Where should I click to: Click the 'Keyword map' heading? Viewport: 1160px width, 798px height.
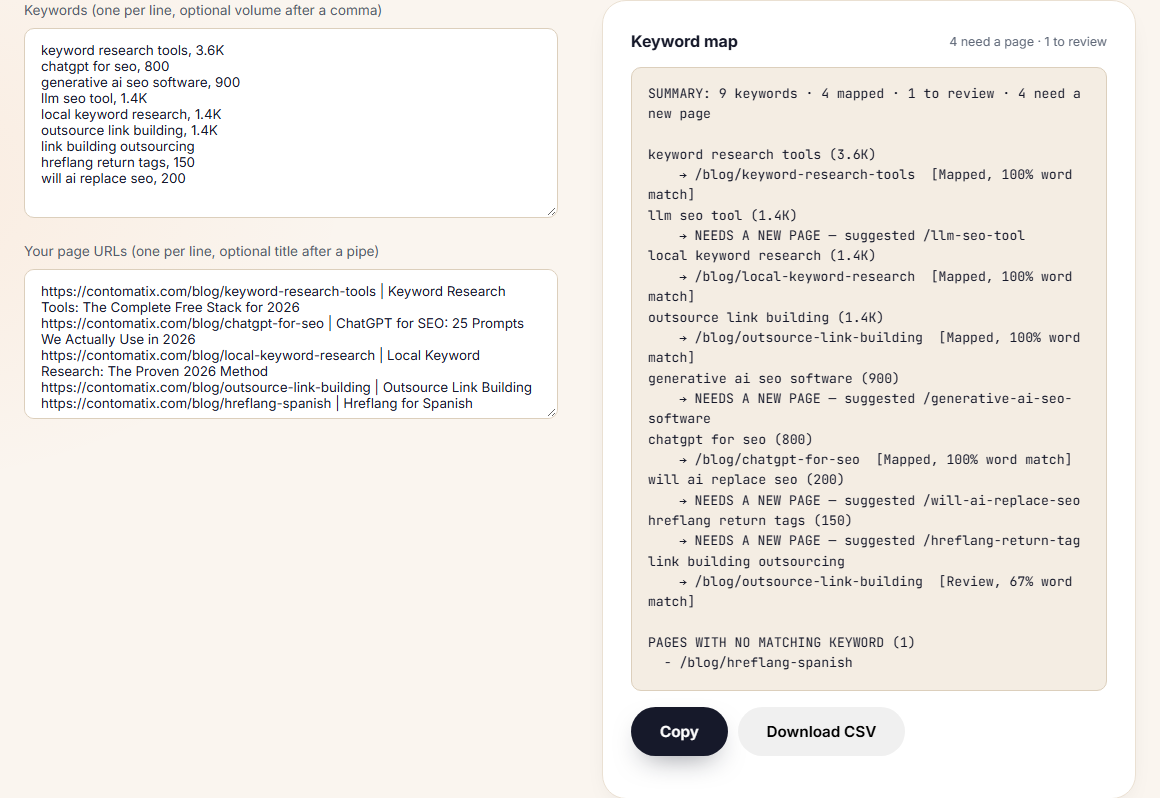684,41
